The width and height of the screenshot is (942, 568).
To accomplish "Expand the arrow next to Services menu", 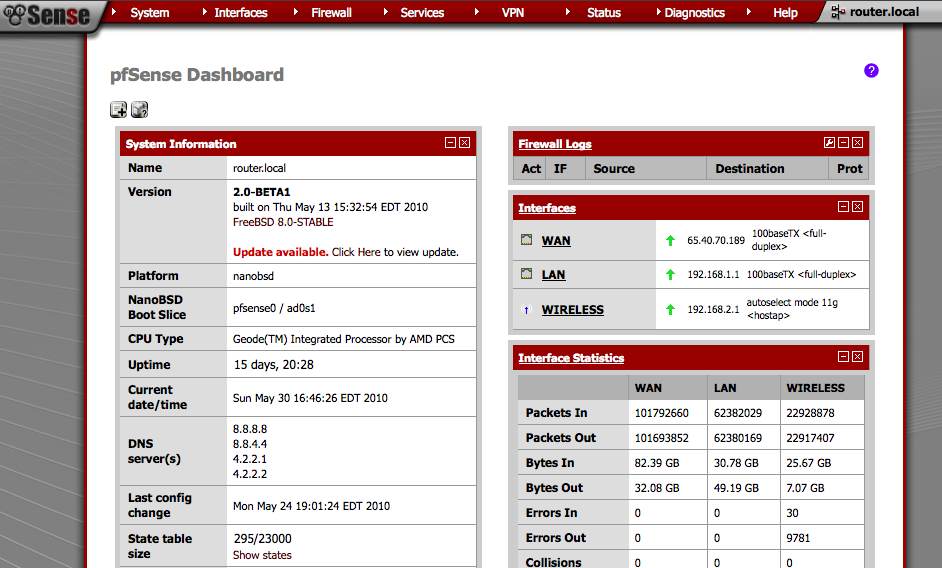I will pos(386,11).
